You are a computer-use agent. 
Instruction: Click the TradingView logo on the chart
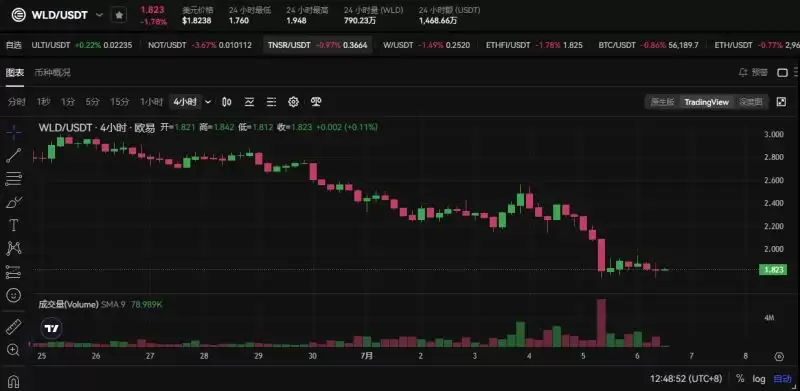tap(52, 328)
